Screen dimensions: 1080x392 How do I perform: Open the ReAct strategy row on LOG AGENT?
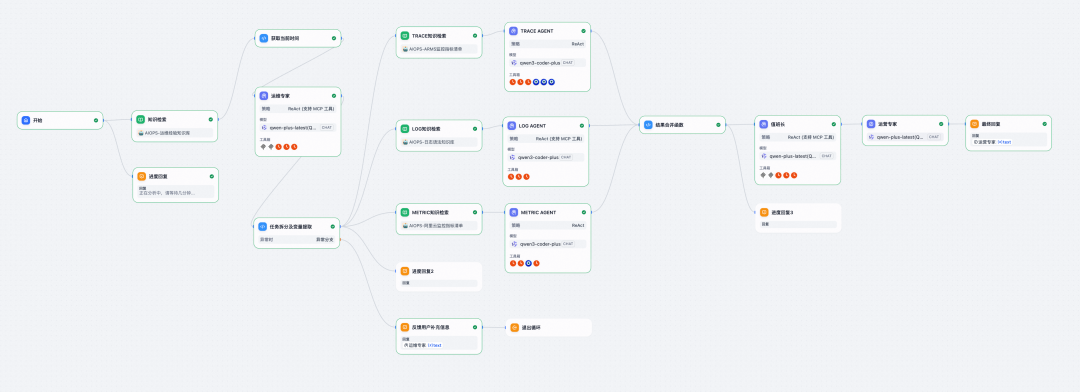546,138
